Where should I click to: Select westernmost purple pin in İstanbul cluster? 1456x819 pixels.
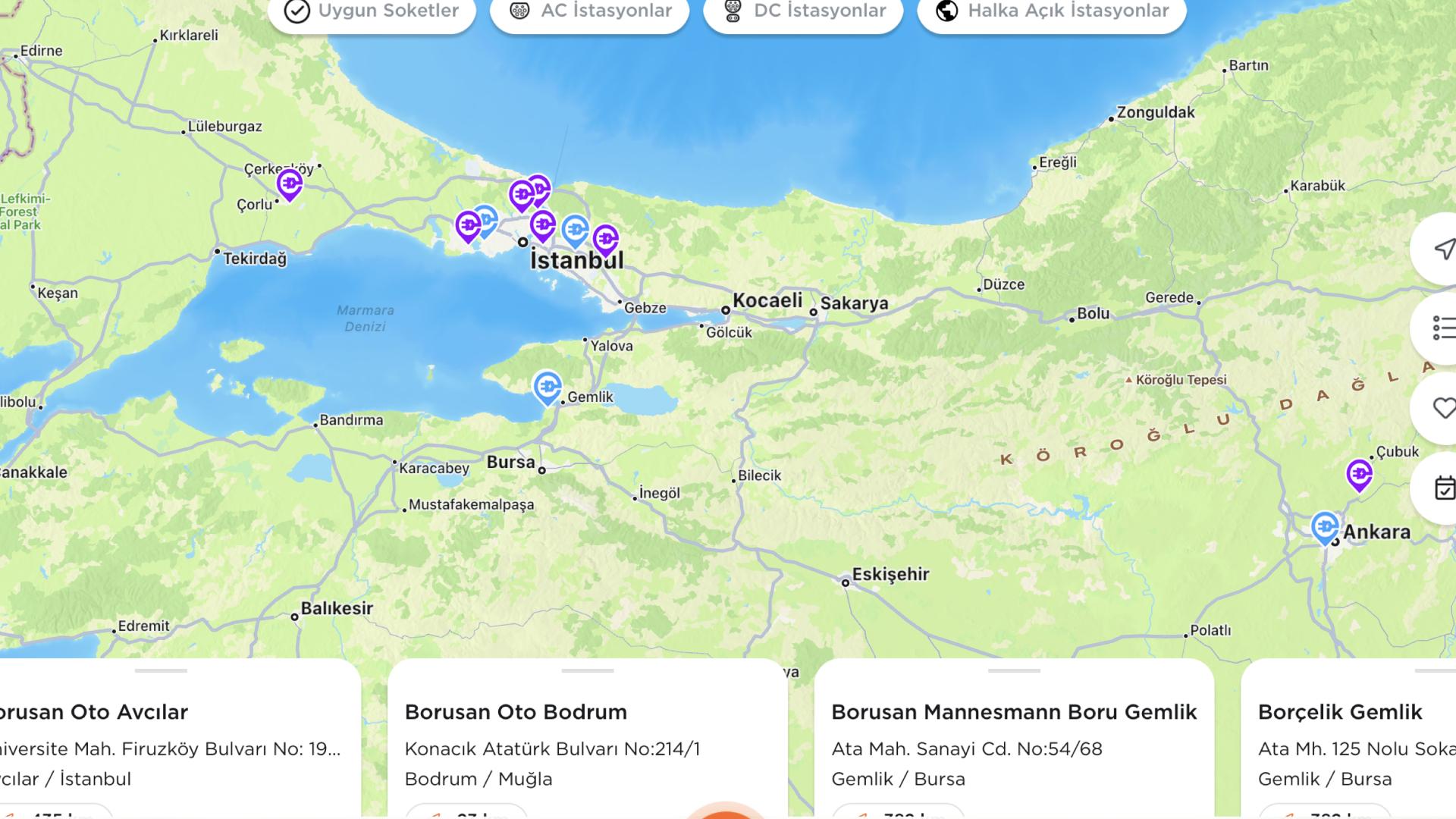point(468,226)
